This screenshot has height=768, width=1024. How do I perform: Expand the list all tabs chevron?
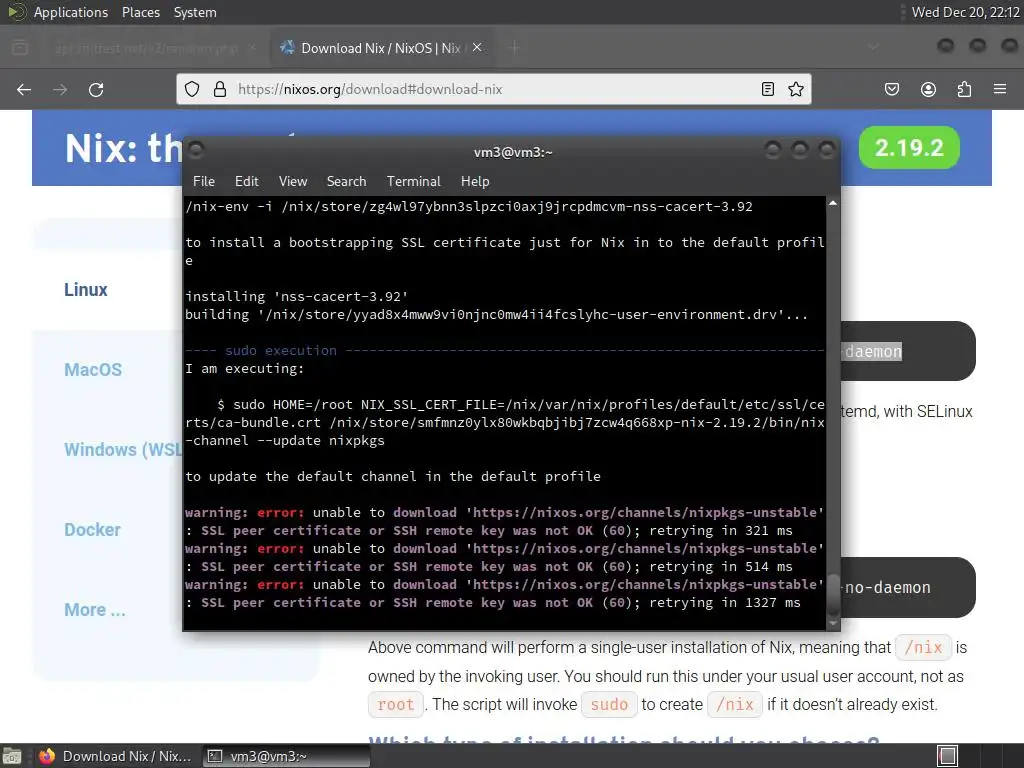pyautogui.click(x=873, y=47)
